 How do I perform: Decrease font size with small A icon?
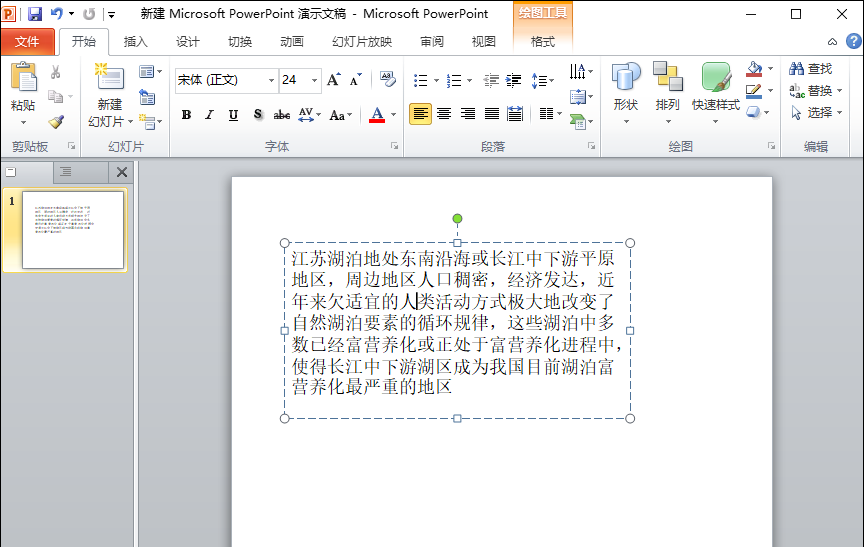click(355, 80)
